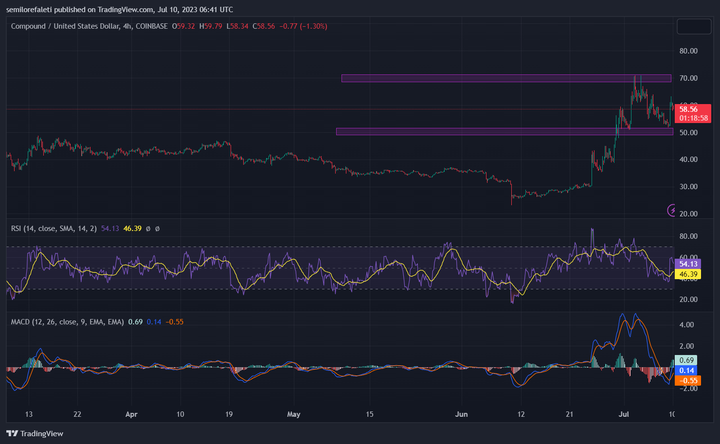Click the 80.00 price axis label on main chart
720x444 pixels.
pyautogui.click(x=688, y=51)
